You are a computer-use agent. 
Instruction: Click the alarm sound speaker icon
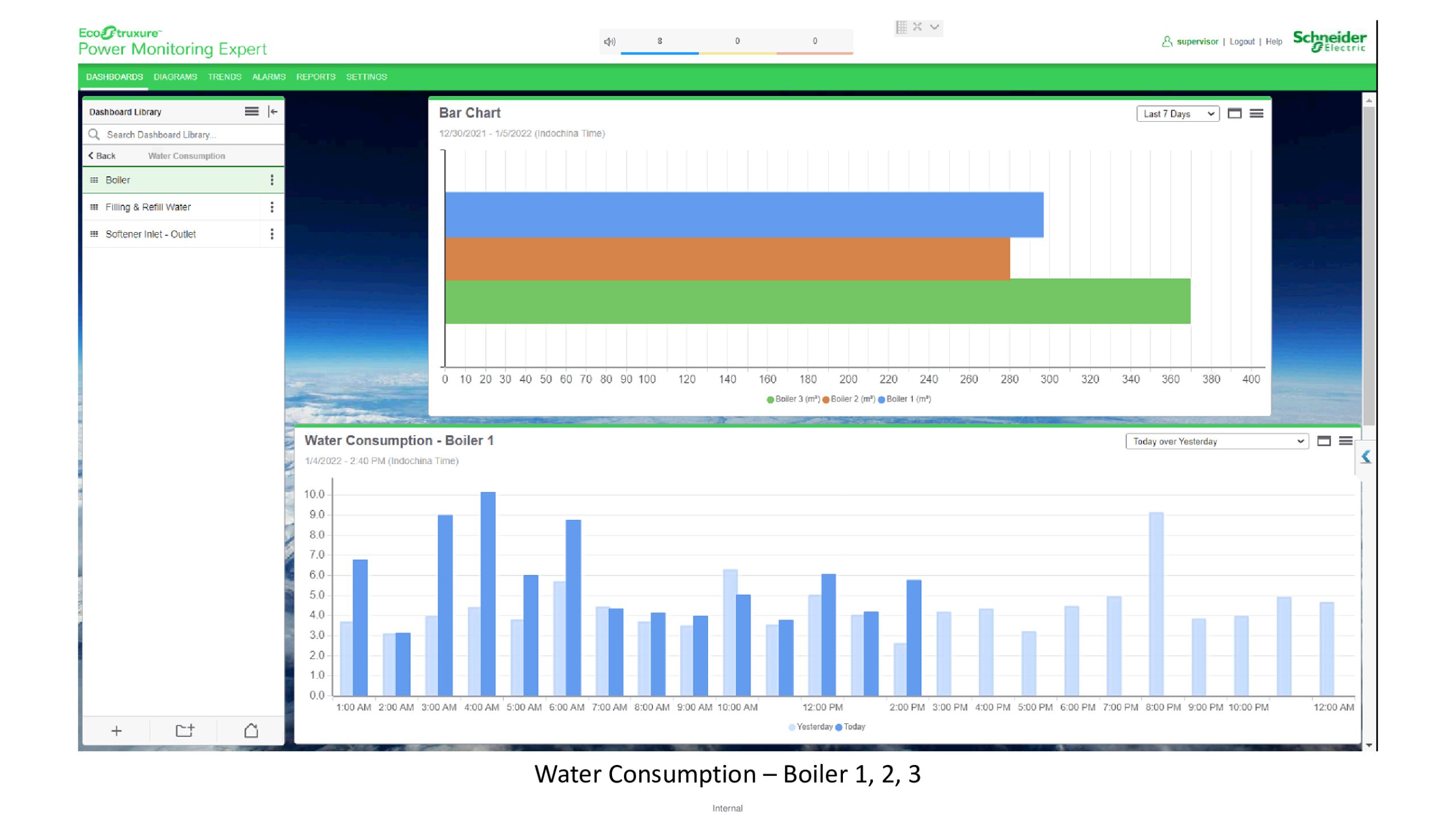[610, 42]
